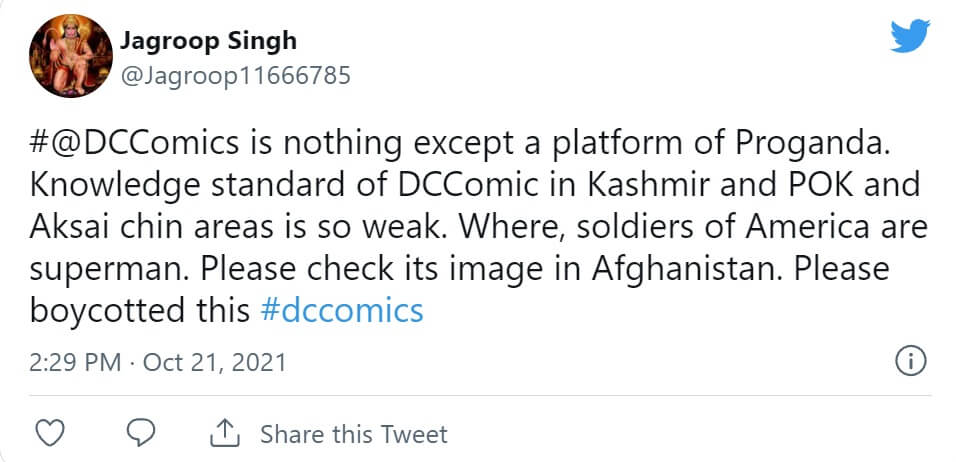Click the 2:29 PM timestamp

[75, 362]
